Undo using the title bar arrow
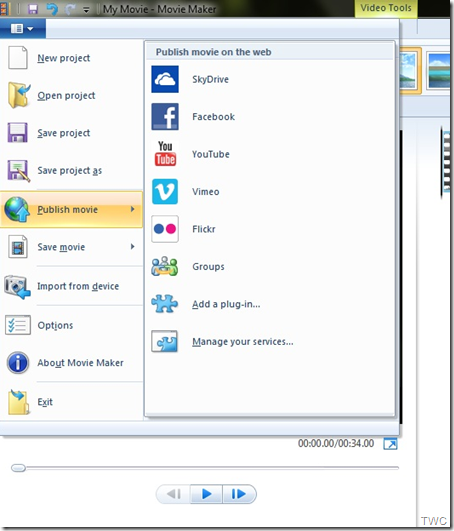 52,9
